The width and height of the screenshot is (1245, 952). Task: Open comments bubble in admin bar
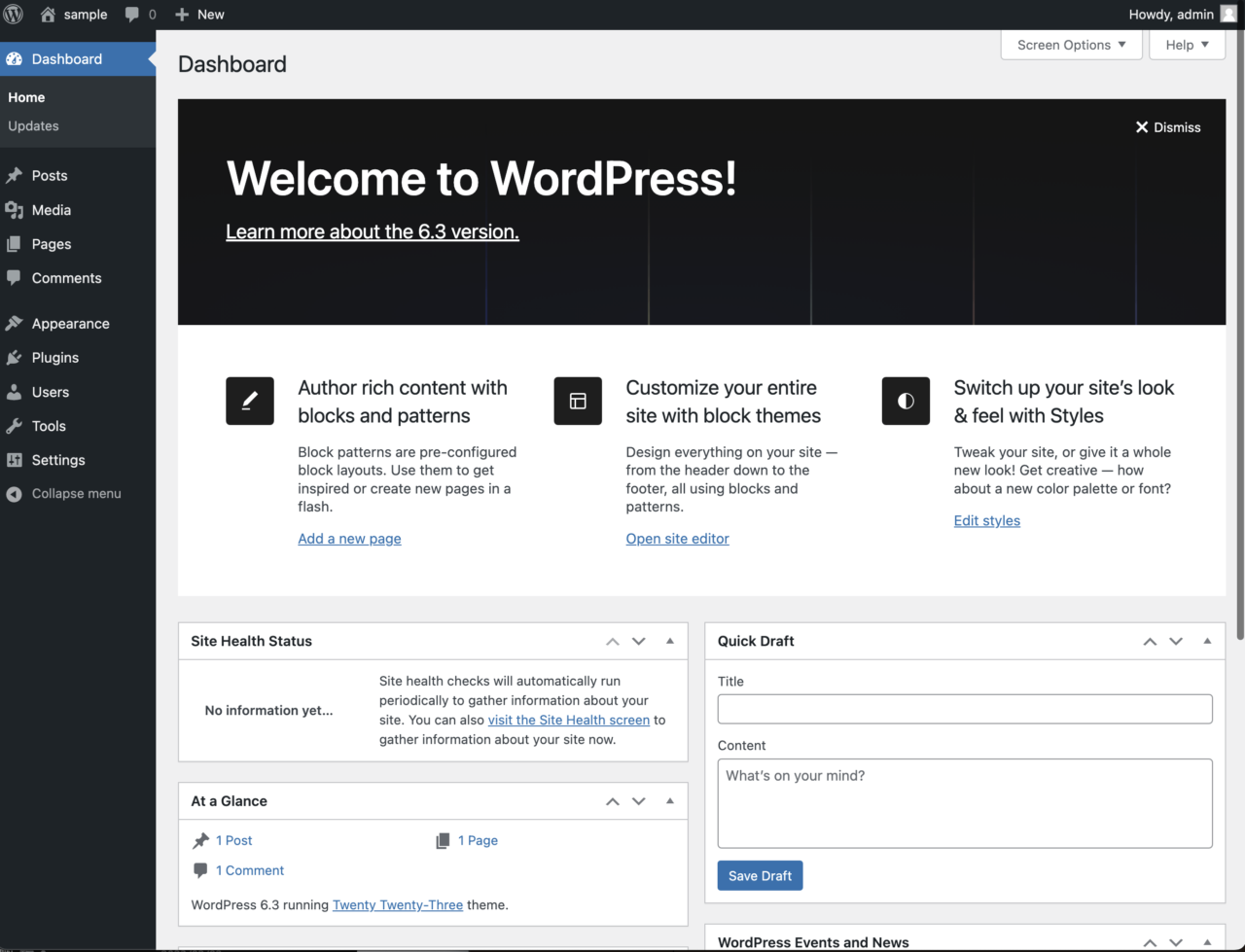click(132, 15)
